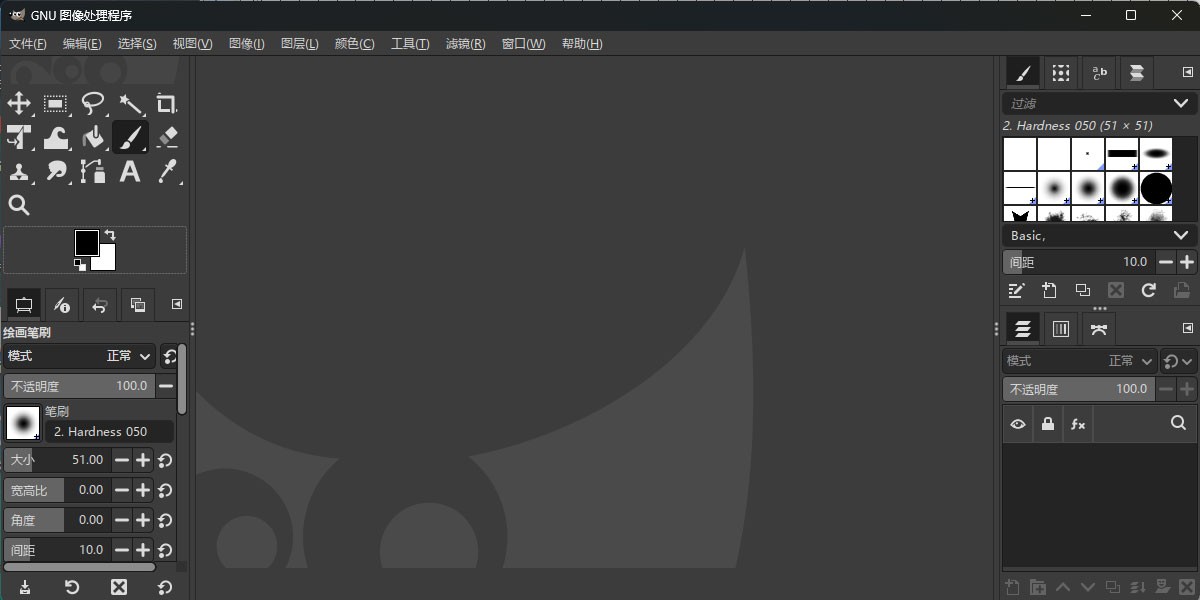Viewport: 1200px width, 600px height.
Task: Increase brush 大小 with the plus button
Action: tap(143, 460)
